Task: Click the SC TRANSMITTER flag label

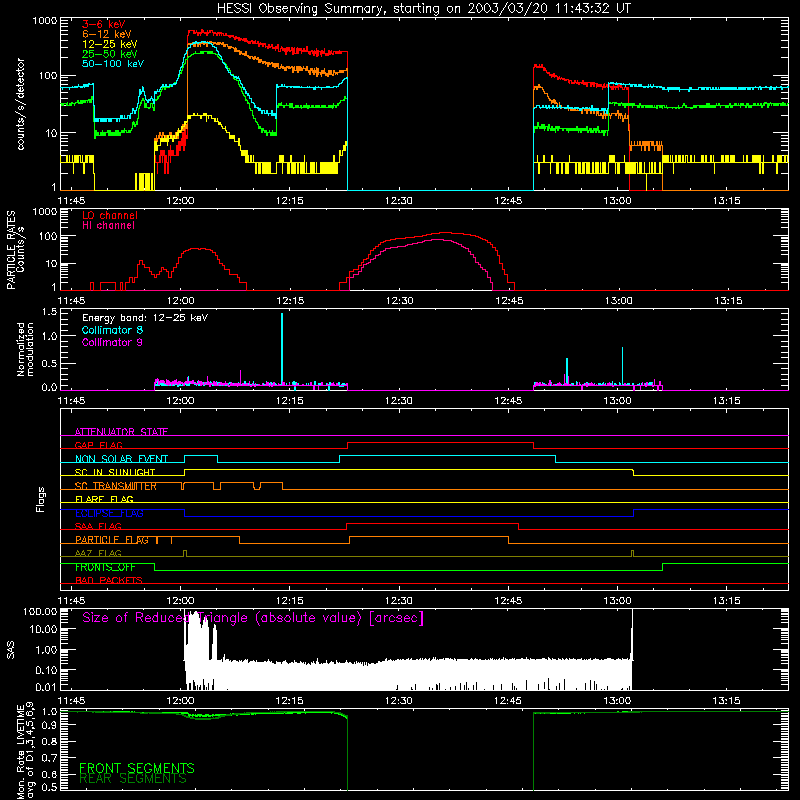Action: click(116, 486)
